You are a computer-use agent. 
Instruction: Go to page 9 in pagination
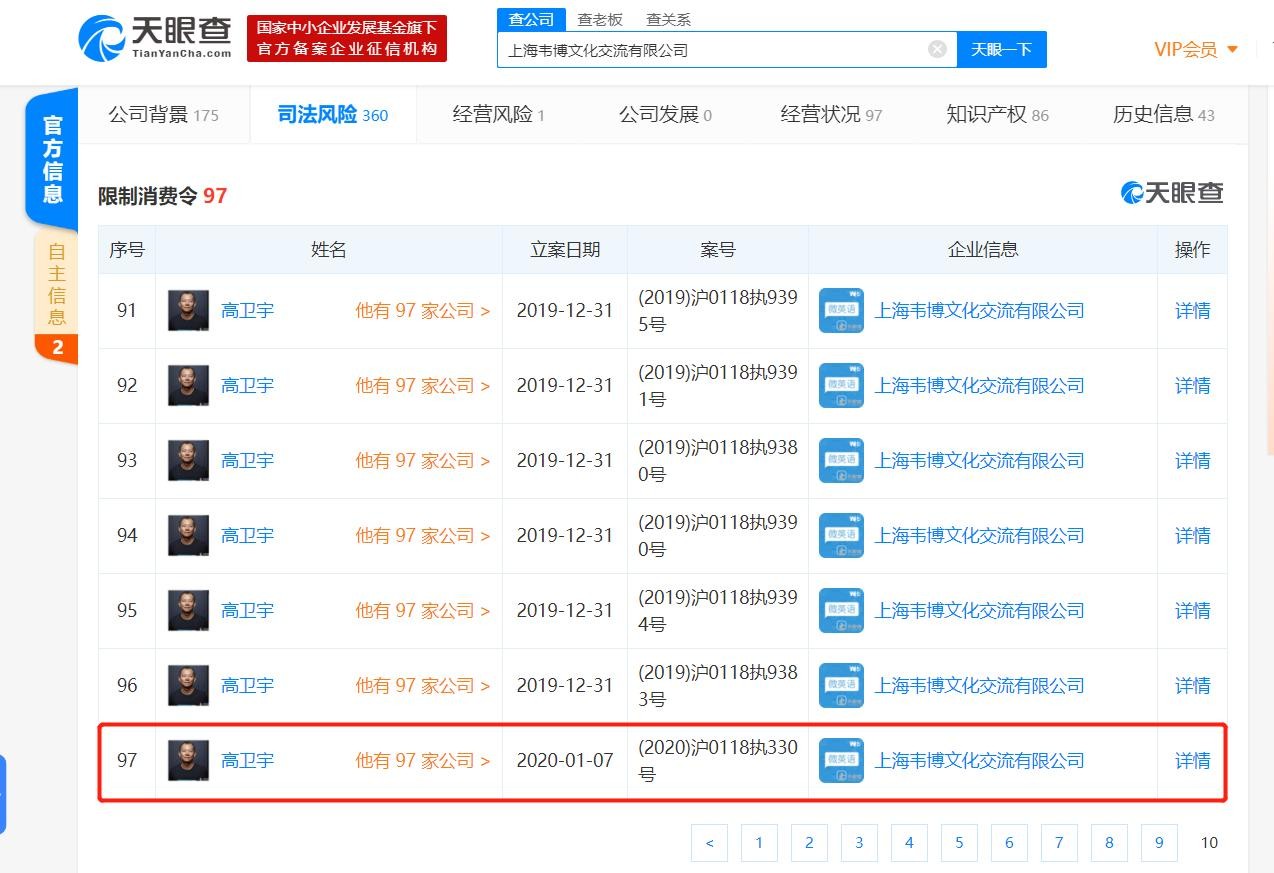coord(1159,843)
